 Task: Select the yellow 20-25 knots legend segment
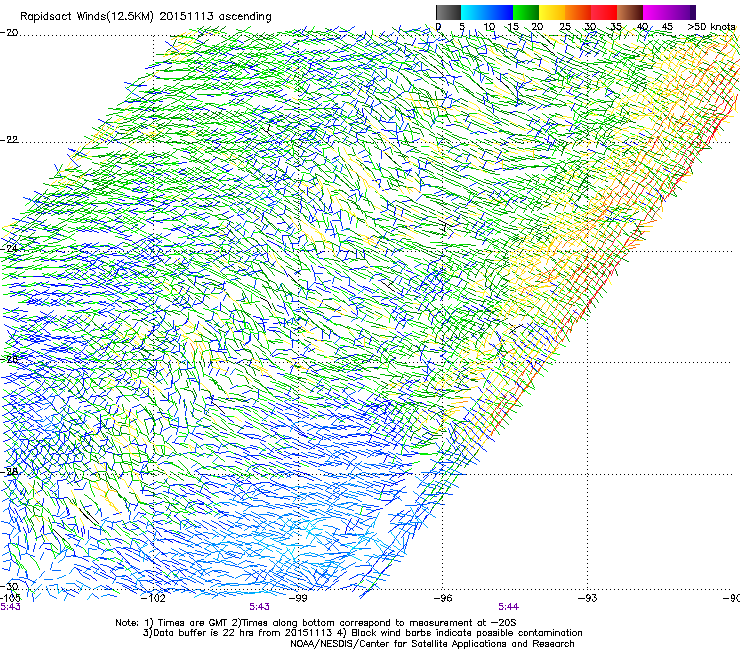tap(552, 12)
